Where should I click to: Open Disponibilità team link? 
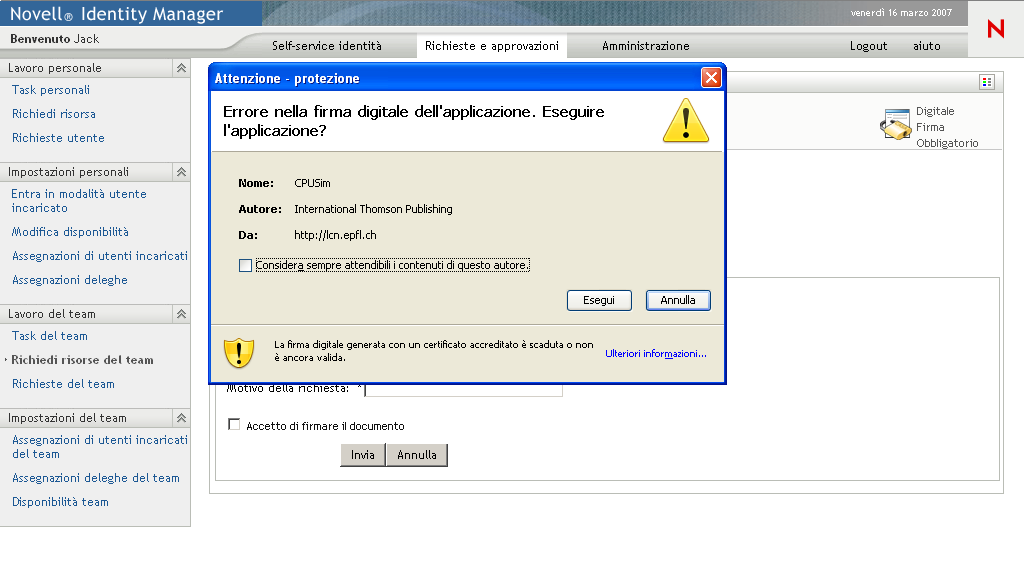click(x=60, y=502)
